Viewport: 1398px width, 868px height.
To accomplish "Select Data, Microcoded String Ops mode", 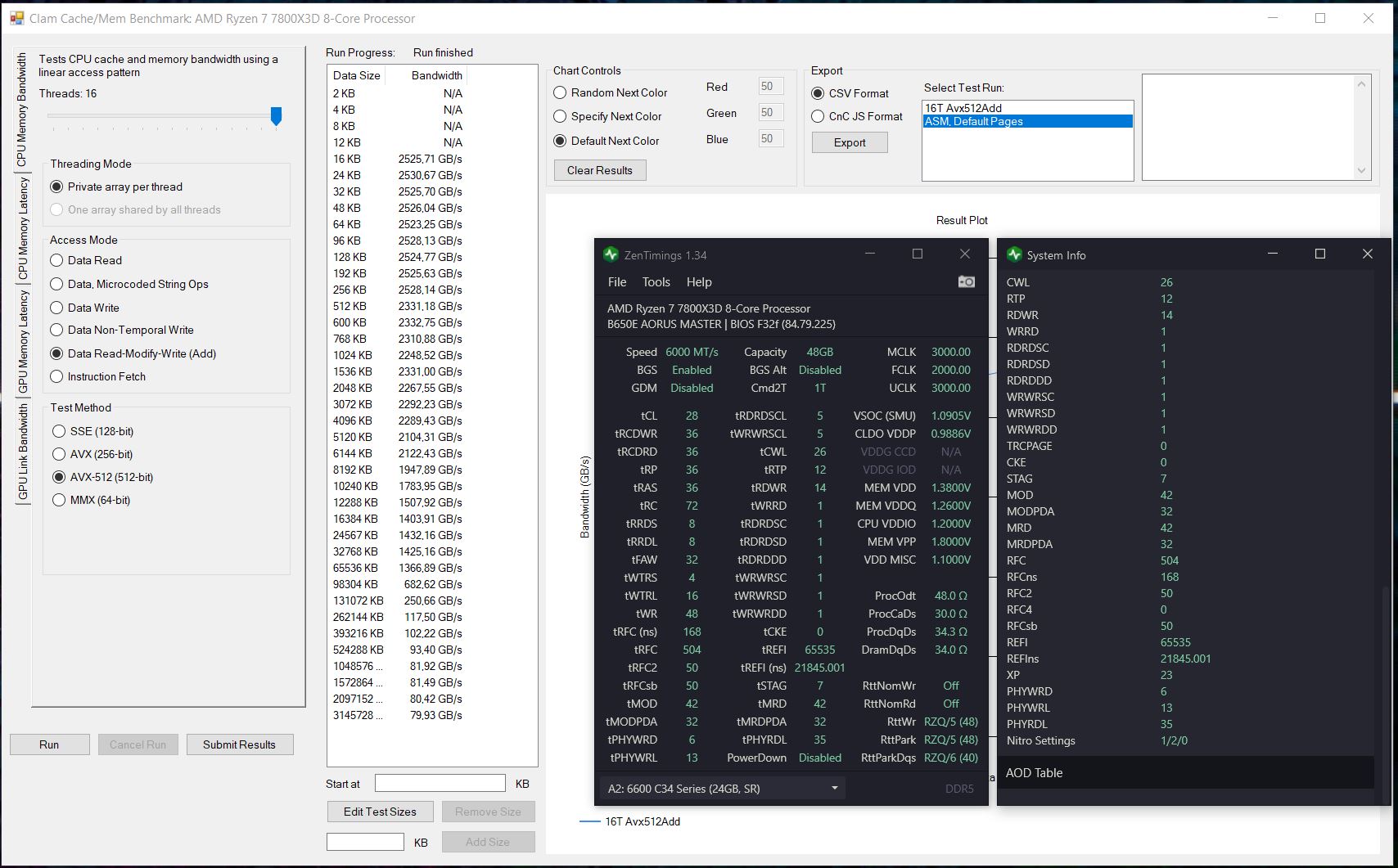I will (x=129, y=284).
